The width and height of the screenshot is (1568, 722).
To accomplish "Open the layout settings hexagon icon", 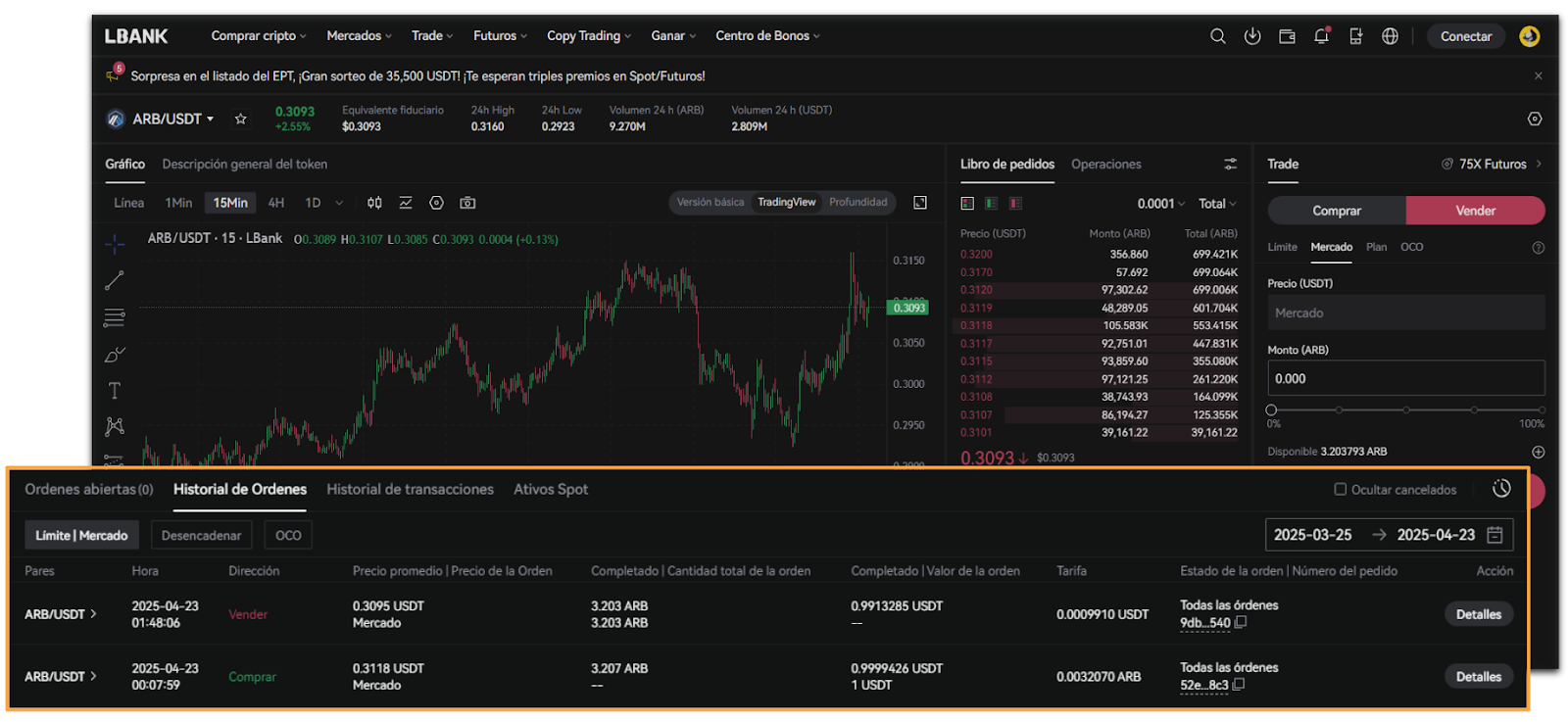I will point(1535,119).
